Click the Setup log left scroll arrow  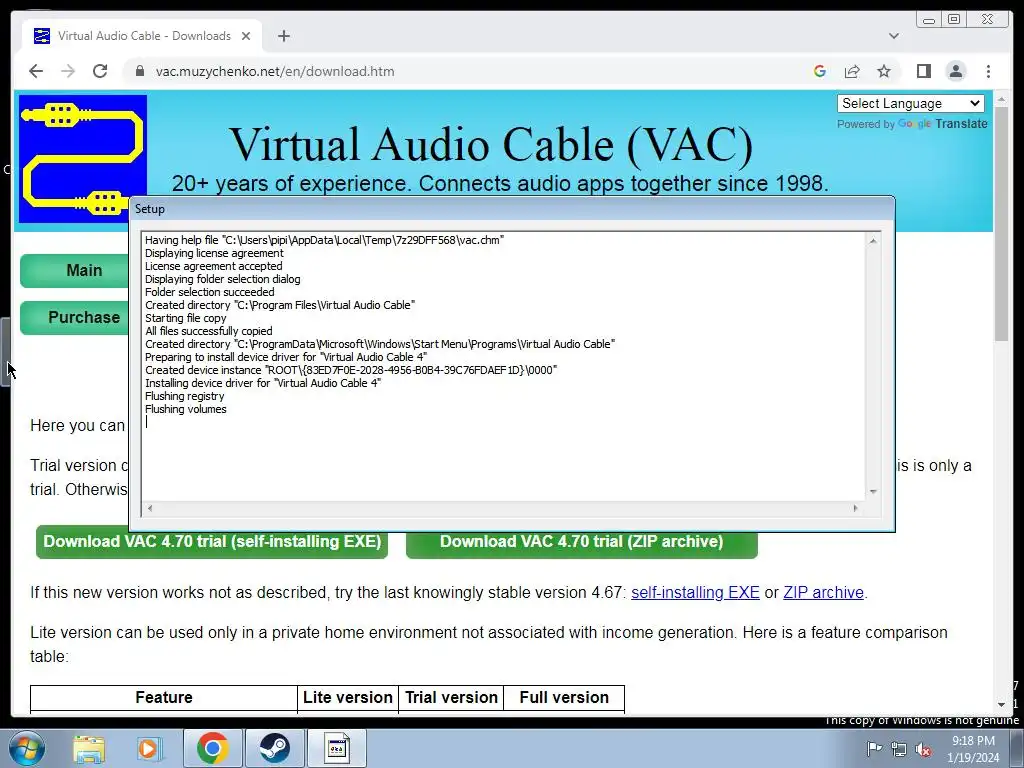coord(150,508)
